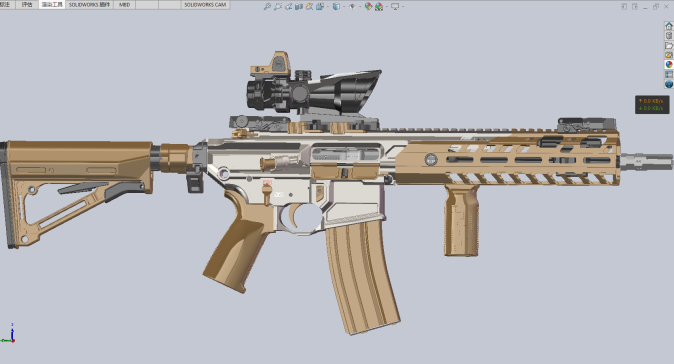Image resolution: width=674 pixels, height=364 pixels.
Task: Click the View Orientation cube icon
Action: (320, 6)
